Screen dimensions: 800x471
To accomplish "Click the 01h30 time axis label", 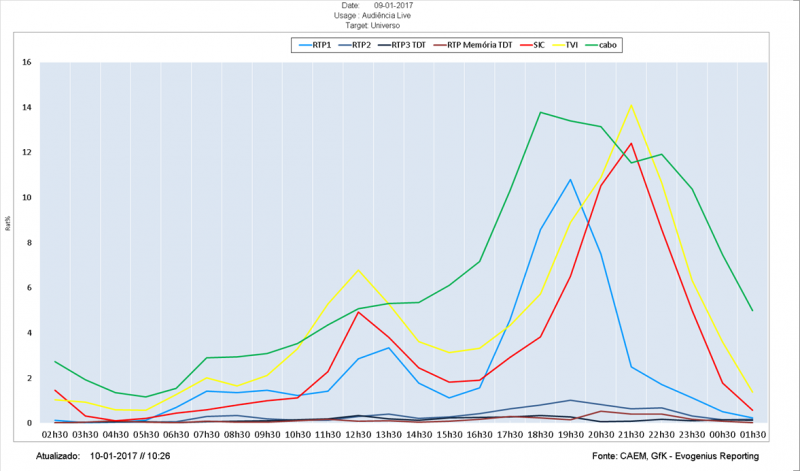I will pos(753,435).
